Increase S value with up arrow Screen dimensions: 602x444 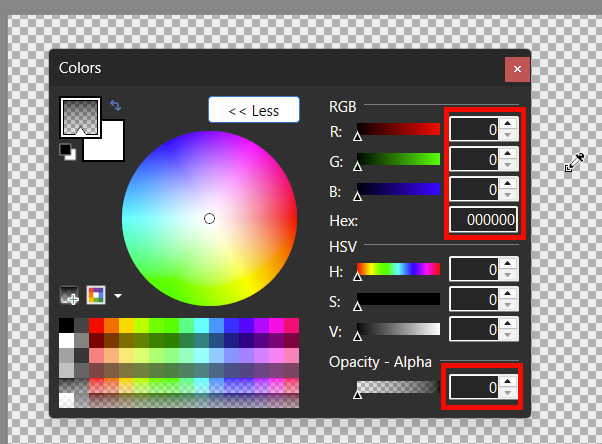(x=508, y=293)
